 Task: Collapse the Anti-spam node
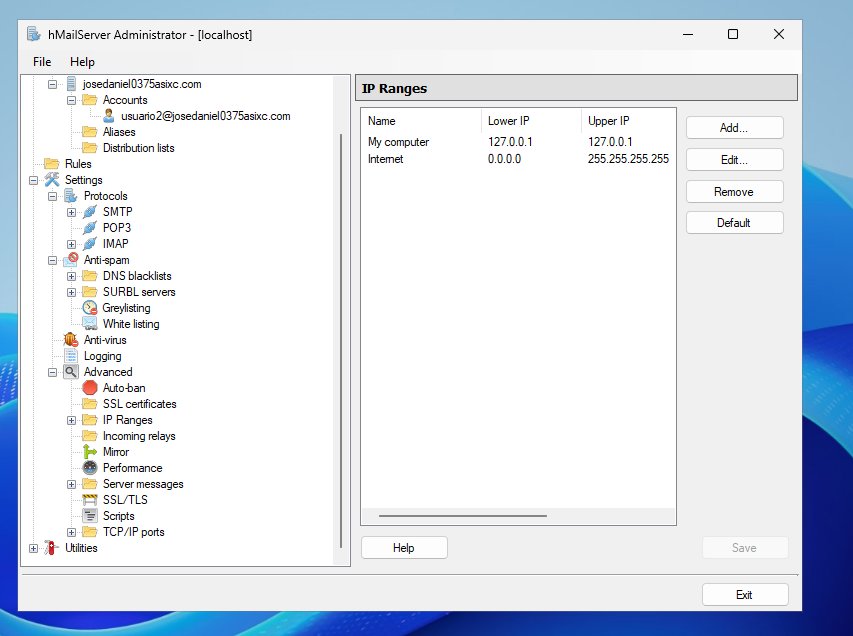[x=52, y=260]
